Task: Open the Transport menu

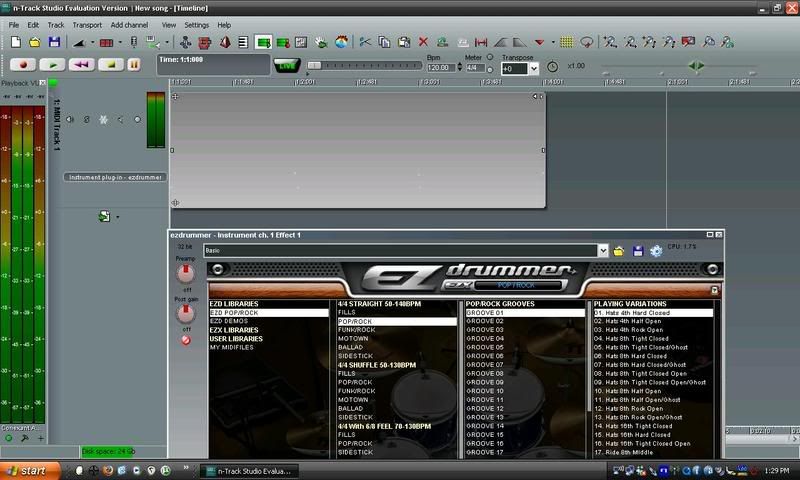Action: (87, 25)
